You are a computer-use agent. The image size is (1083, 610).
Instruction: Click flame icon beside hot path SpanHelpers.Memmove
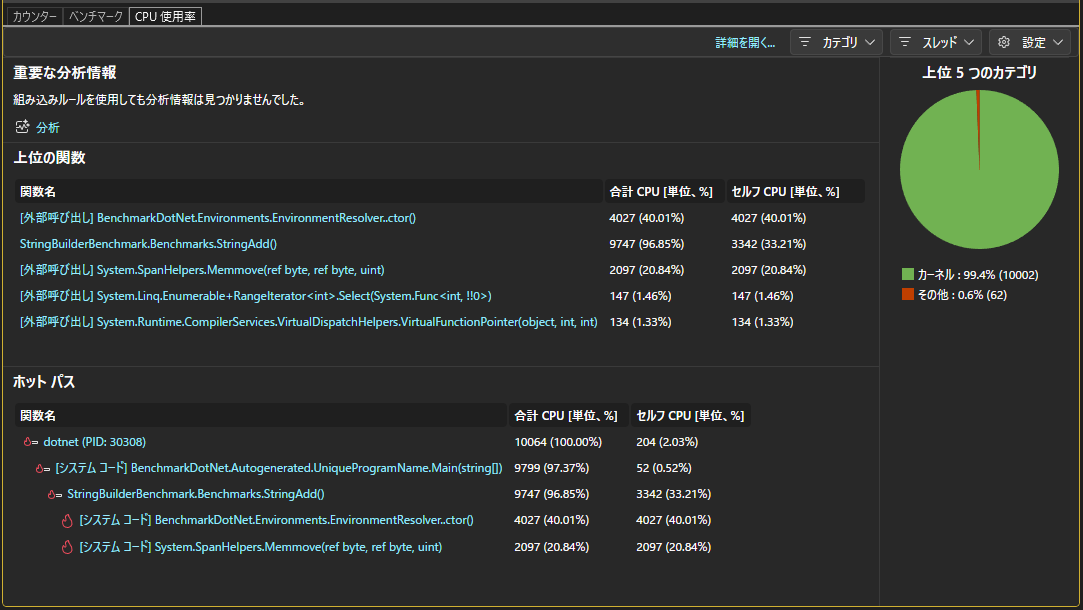(67, 546)
